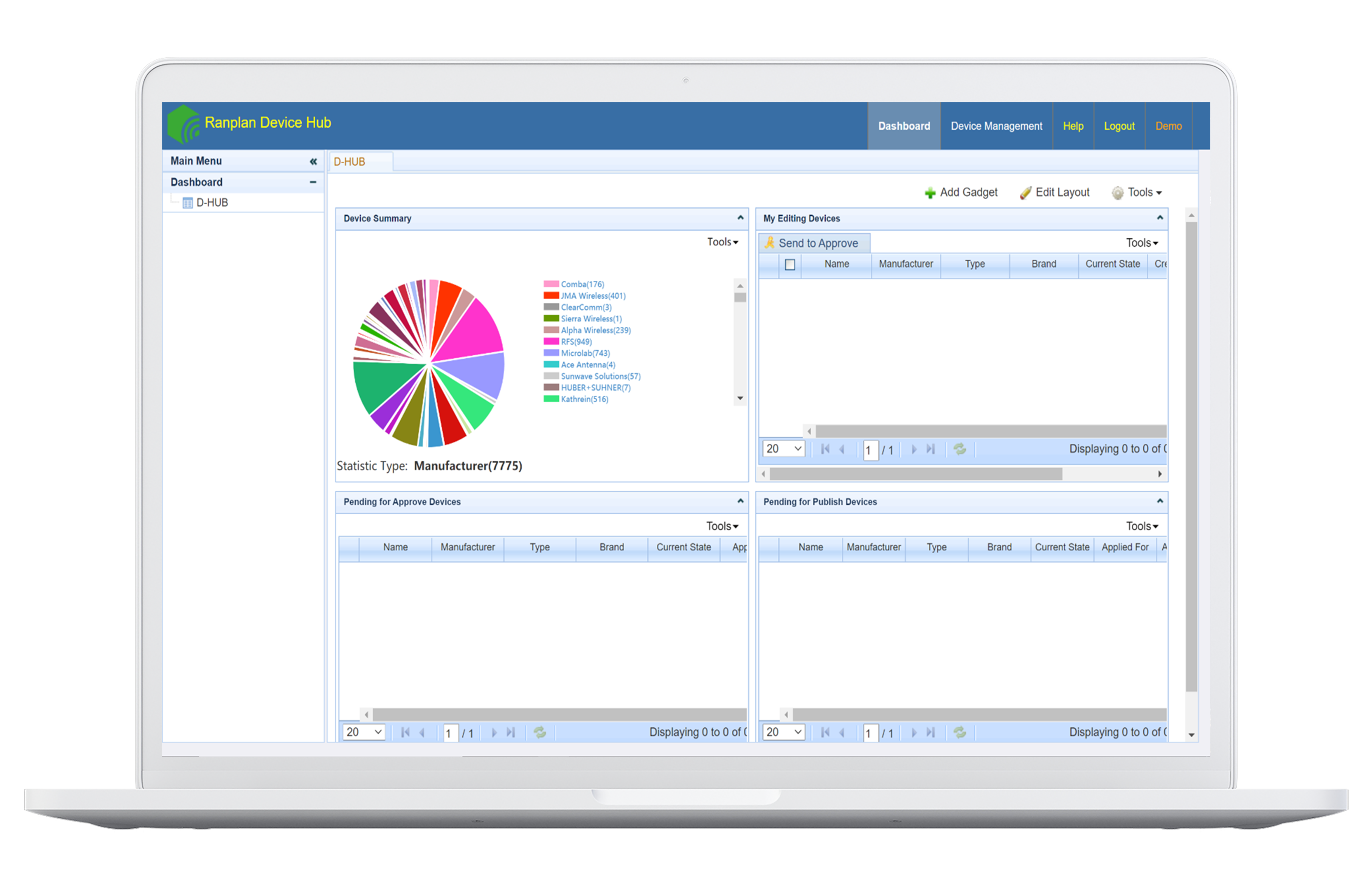
Task: Click the page number field in Pending for Publish Devices
Action: click(x=870, y=732)
